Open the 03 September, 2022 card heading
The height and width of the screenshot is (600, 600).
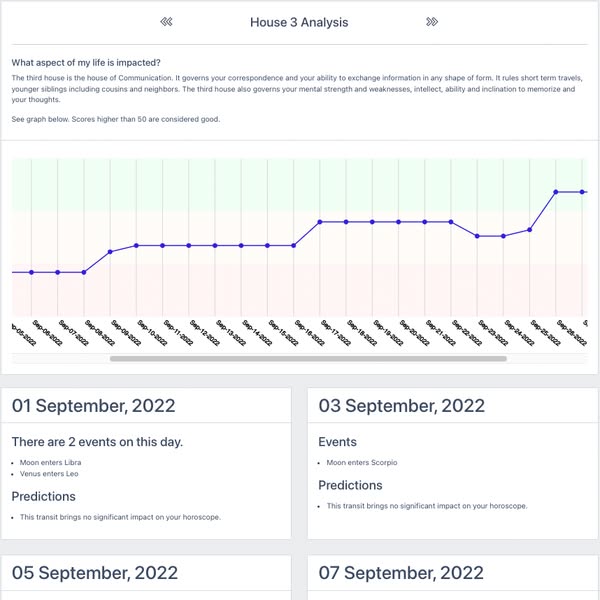click(x=402, y=406)
